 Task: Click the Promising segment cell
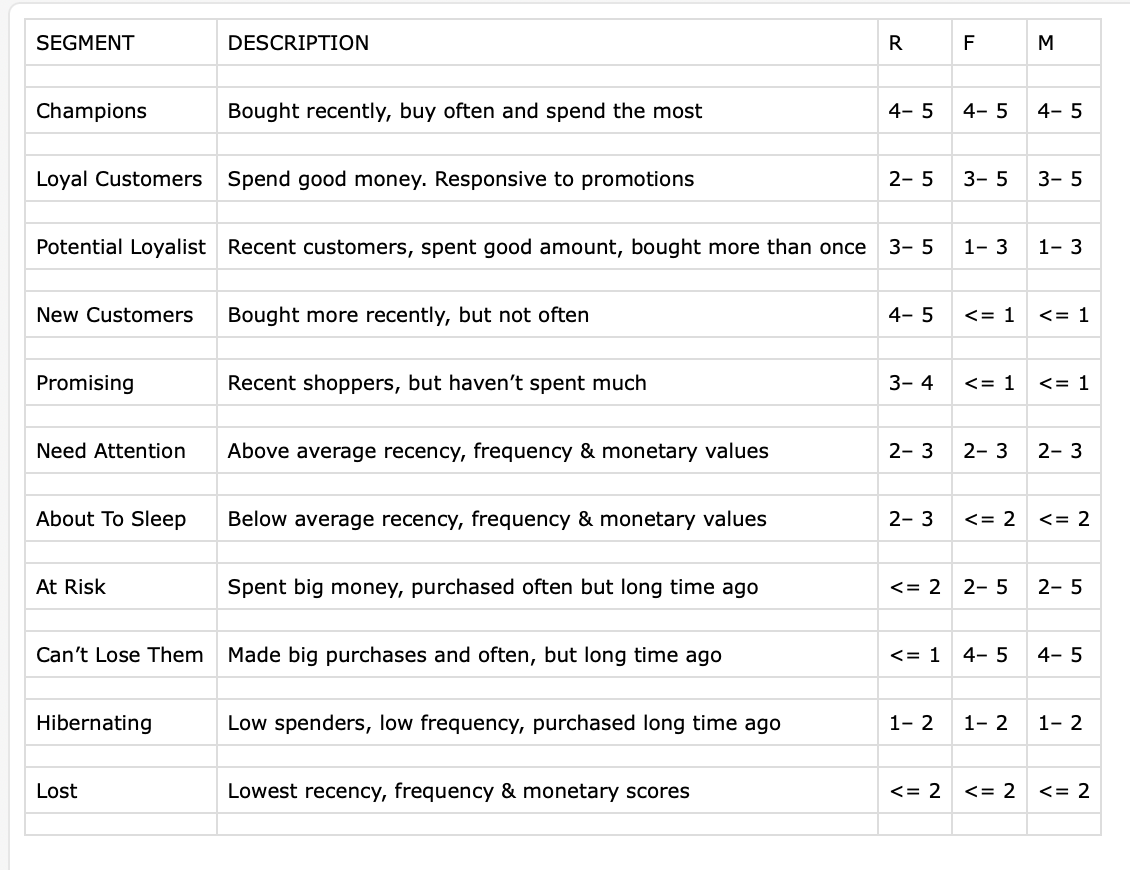85,383
